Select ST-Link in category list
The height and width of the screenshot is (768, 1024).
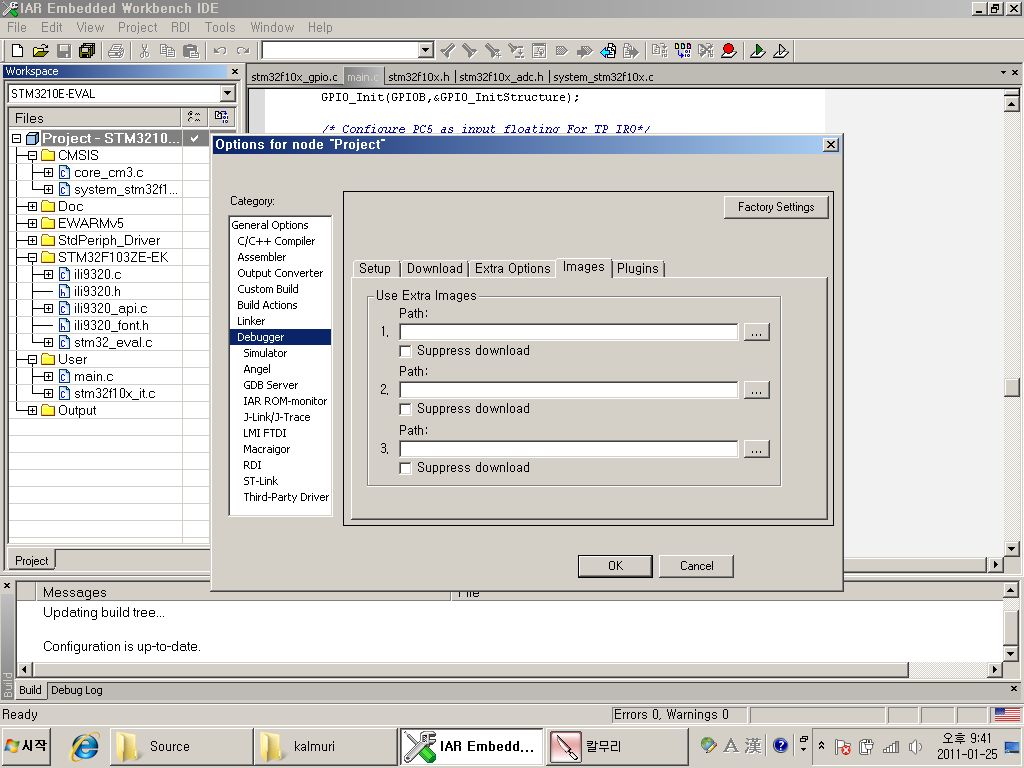(261, 481)
